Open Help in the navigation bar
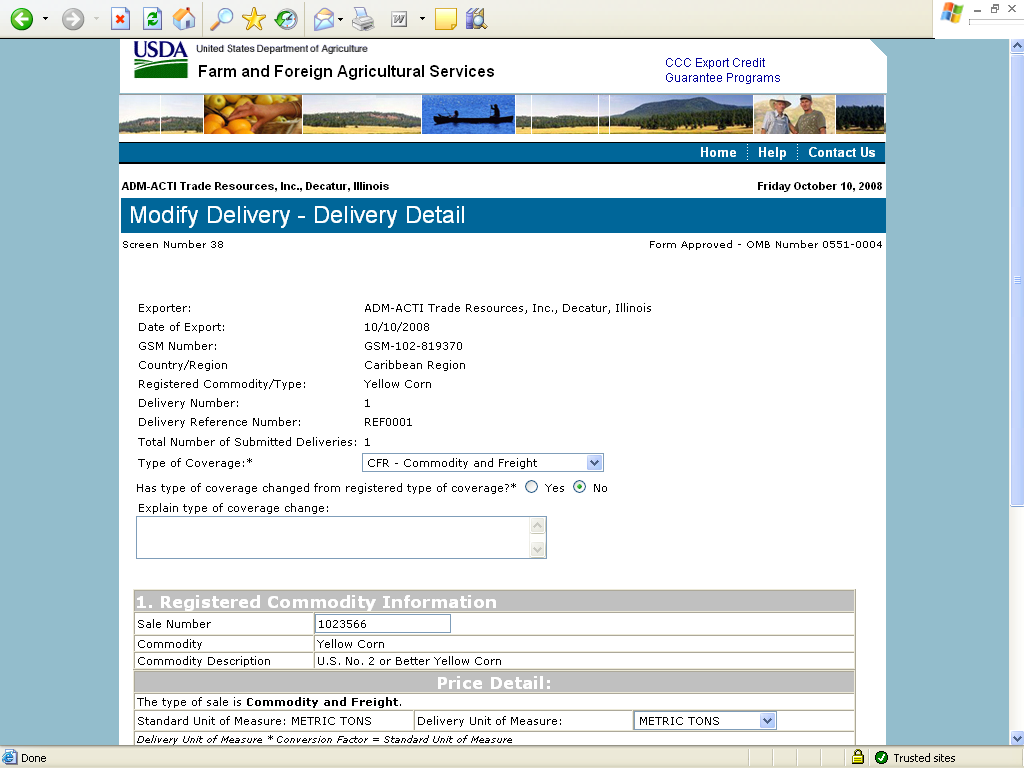1024x768 pixels. pyautogui.click(x=772, y=152)
